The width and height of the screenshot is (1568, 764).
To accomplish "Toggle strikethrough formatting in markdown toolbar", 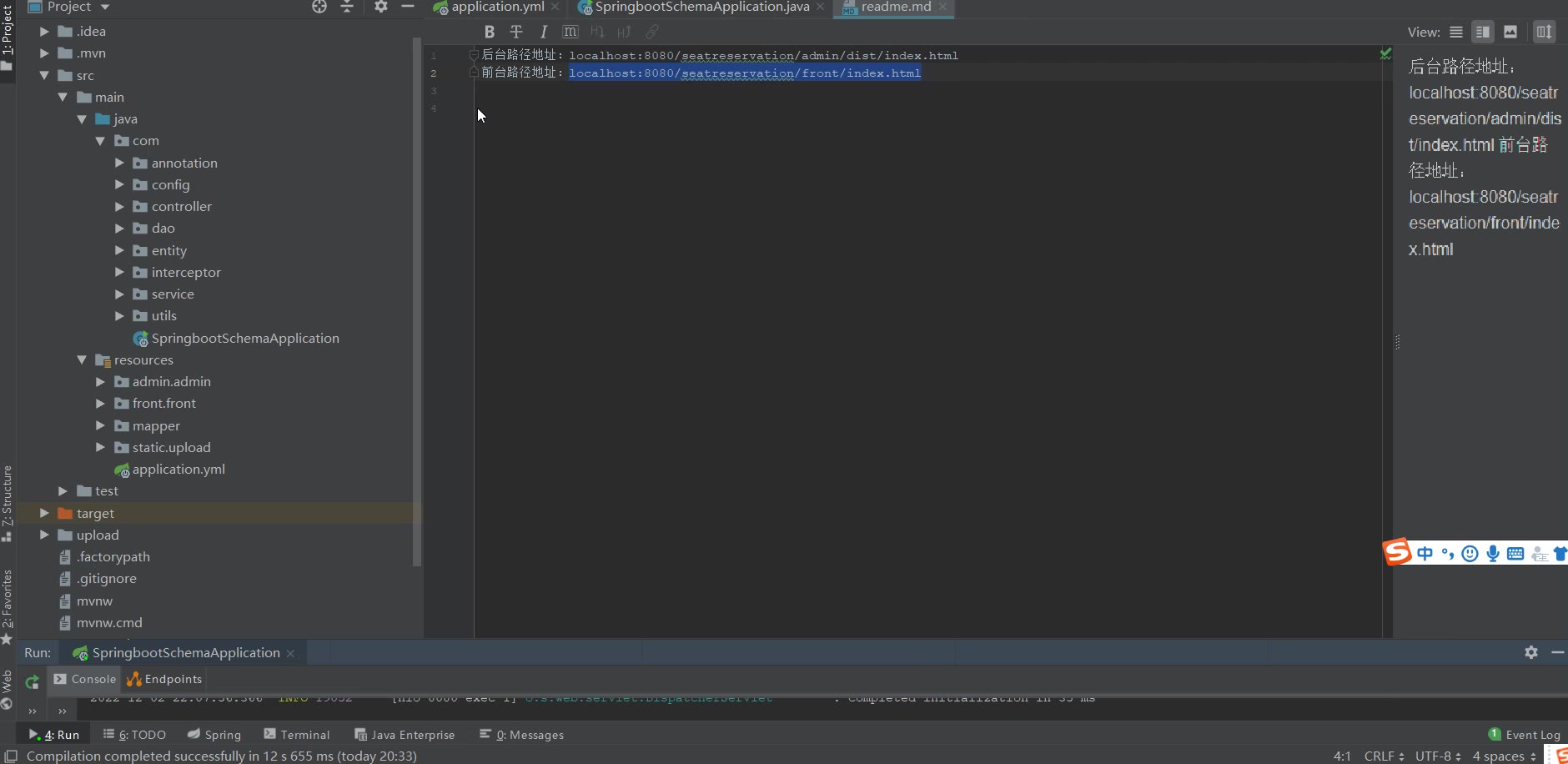I will coord(516,32).
